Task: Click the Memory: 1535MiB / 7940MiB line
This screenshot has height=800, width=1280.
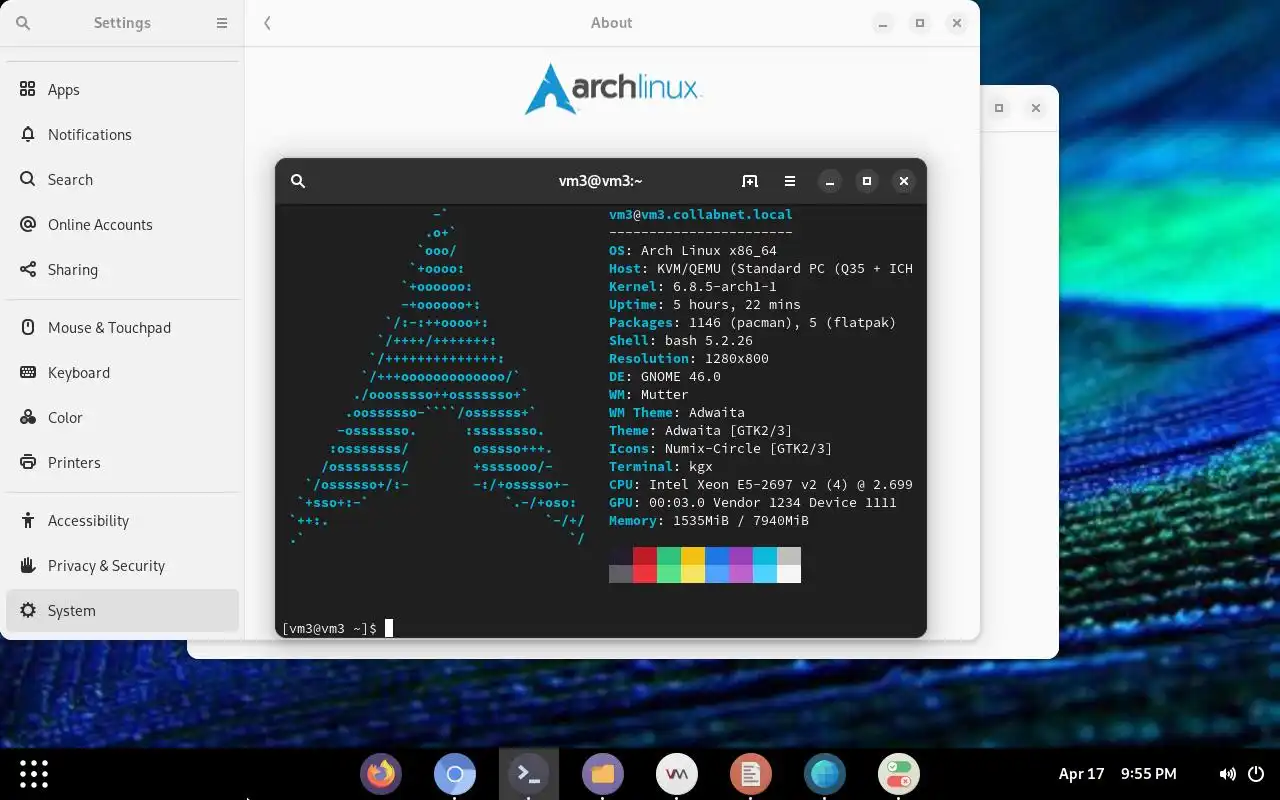Action: (x=708, y=520)
